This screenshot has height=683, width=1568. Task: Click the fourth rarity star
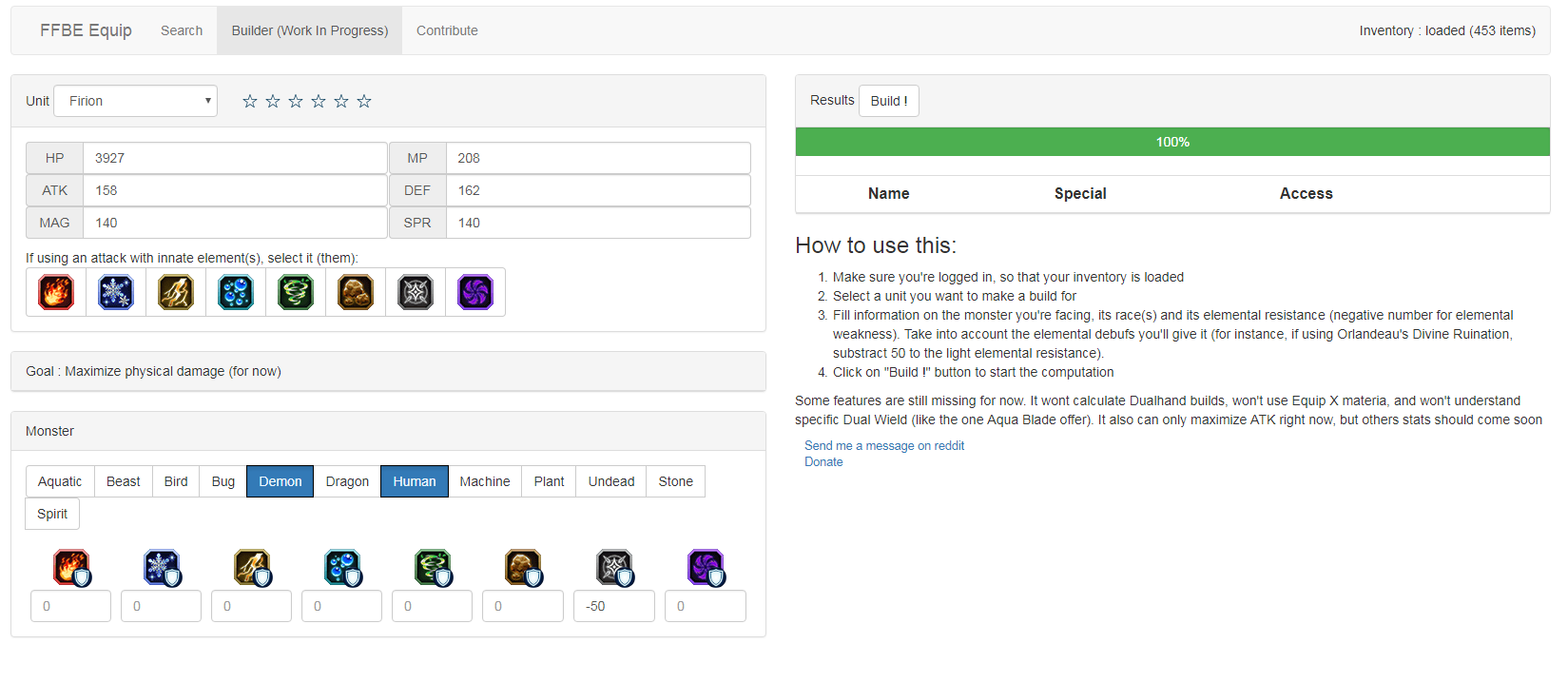(319, 101)
